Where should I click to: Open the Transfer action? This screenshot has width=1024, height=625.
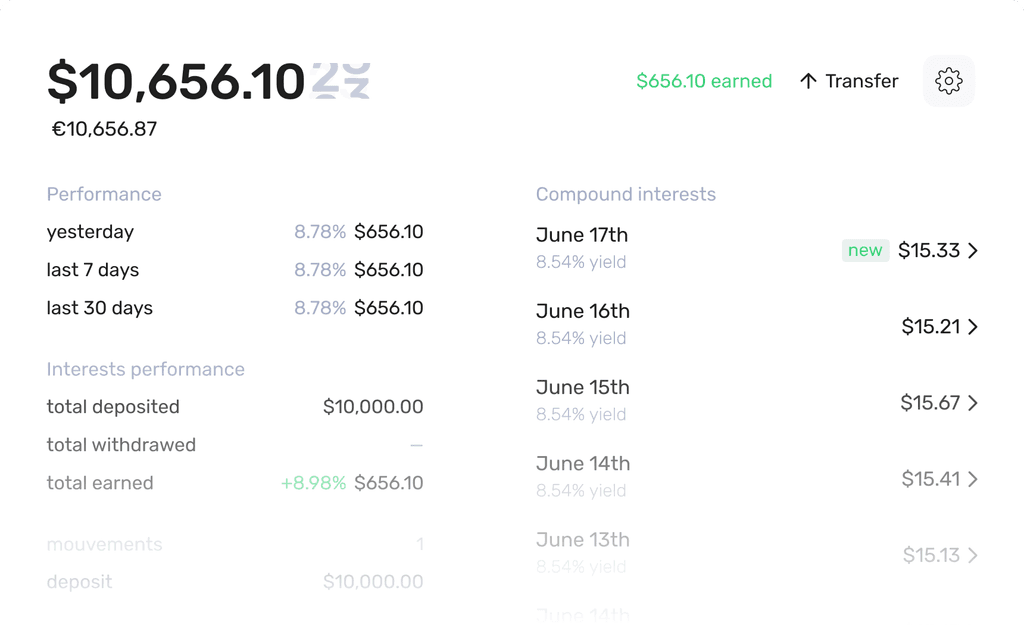(x=849, y=81)
